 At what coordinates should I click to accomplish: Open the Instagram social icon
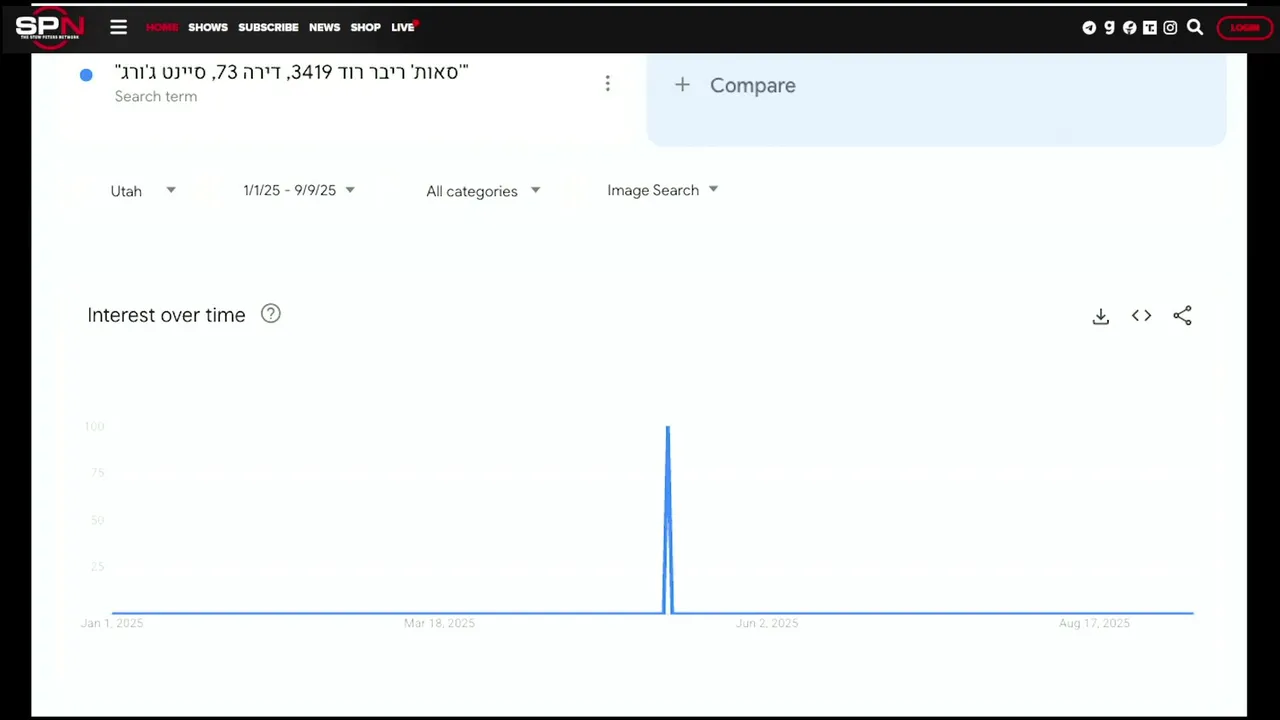pyautogui.click(x=1170, y=28)
